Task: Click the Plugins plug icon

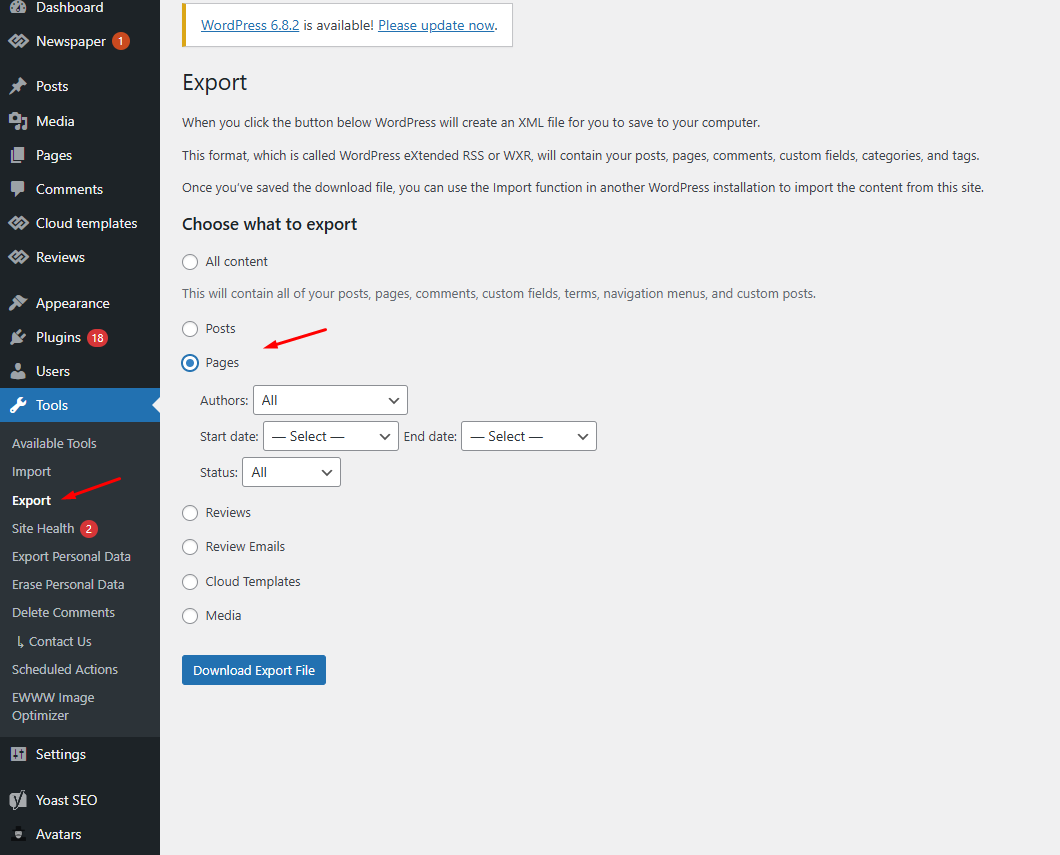Action: [x=18, y=337]
